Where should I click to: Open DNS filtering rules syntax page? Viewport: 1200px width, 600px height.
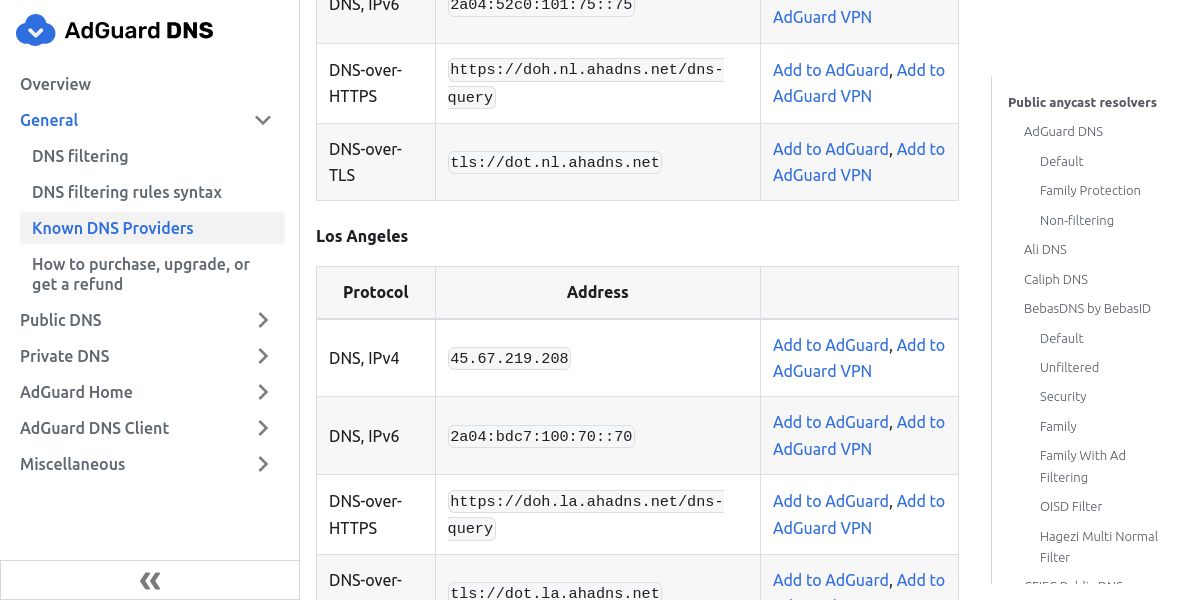point(127,192)
